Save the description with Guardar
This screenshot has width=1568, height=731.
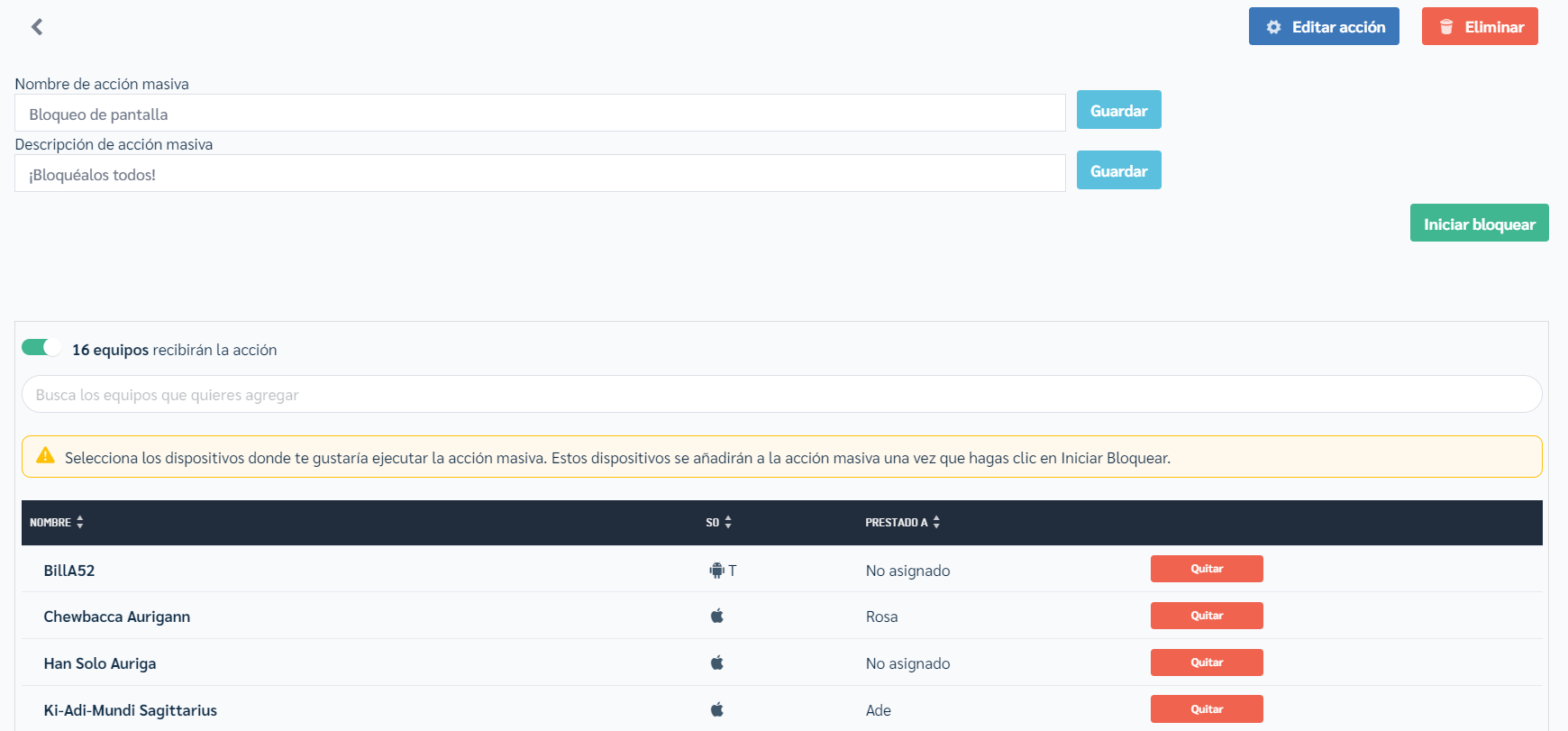(1119, 170)
